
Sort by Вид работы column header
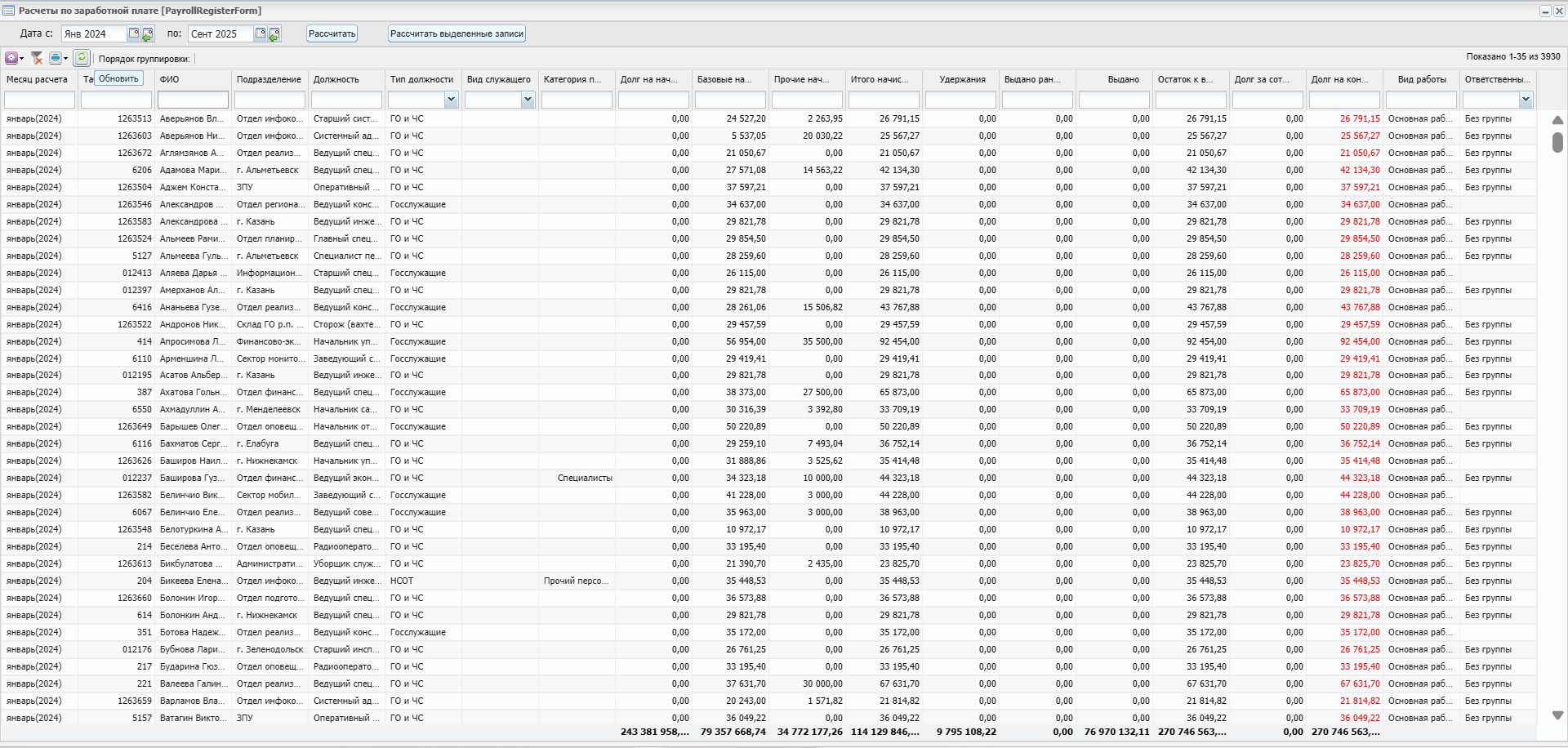pyautogui.click(x=1422, y=79)
